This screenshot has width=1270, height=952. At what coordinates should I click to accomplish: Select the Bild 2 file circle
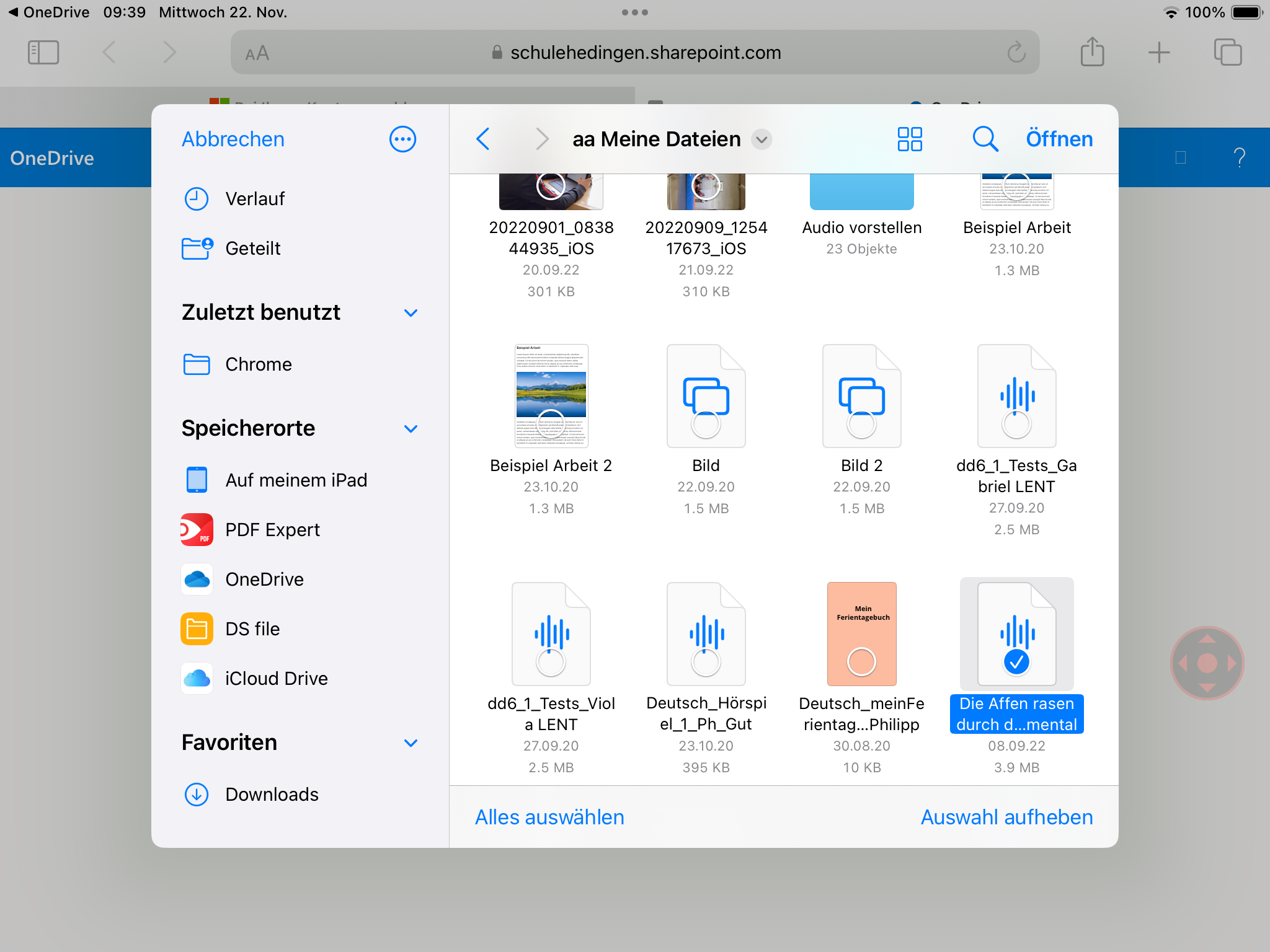click(861, 424)
